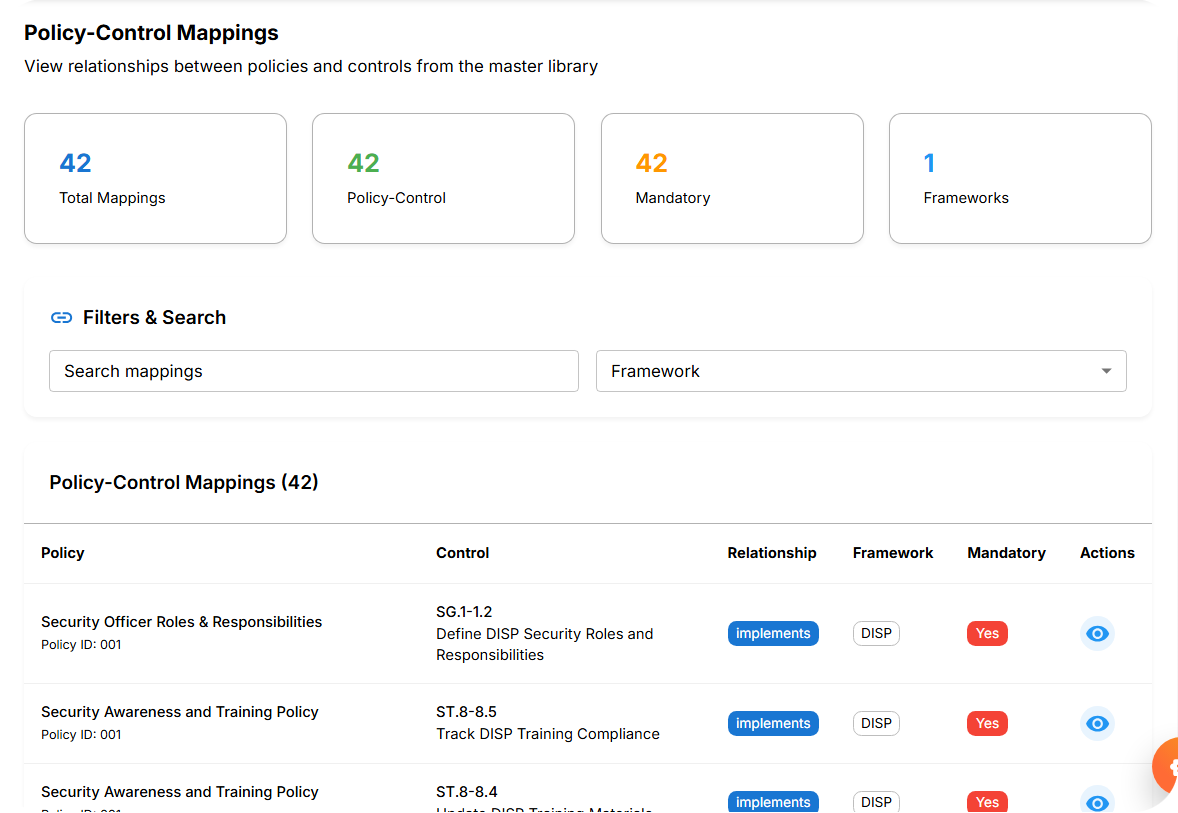Click the Control column header
Screen dimensions: 1178x813
pyautogui.click(x=462, y=553)
